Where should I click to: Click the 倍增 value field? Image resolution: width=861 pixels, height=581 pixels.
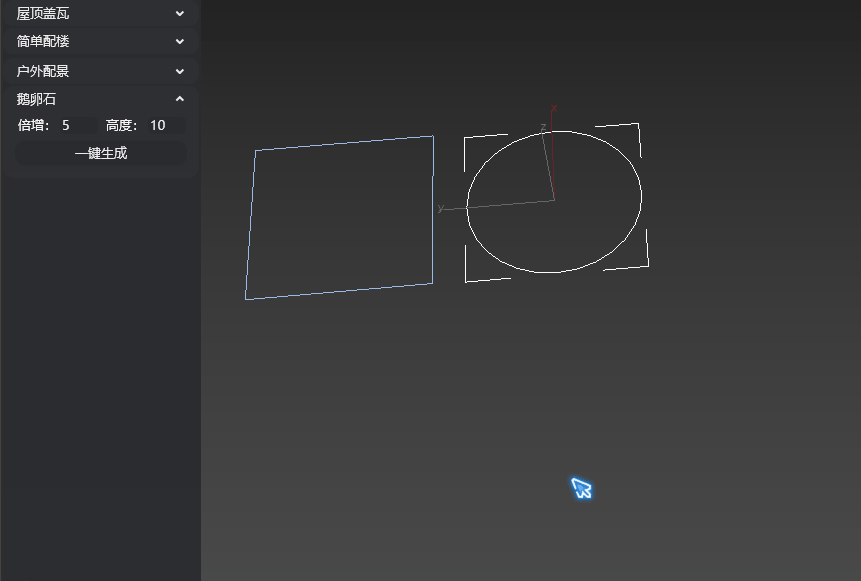[78, 125]
